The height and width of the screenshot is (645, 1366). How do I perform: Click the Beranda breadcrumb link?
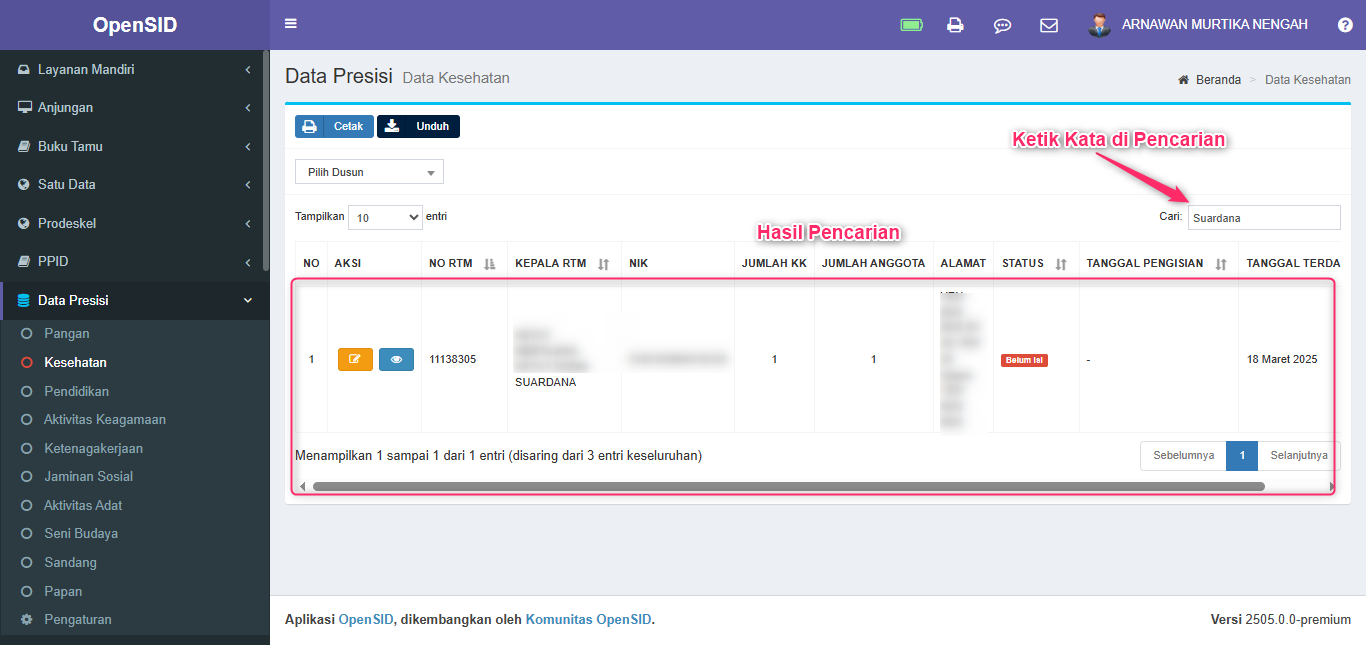[1218, 80]
